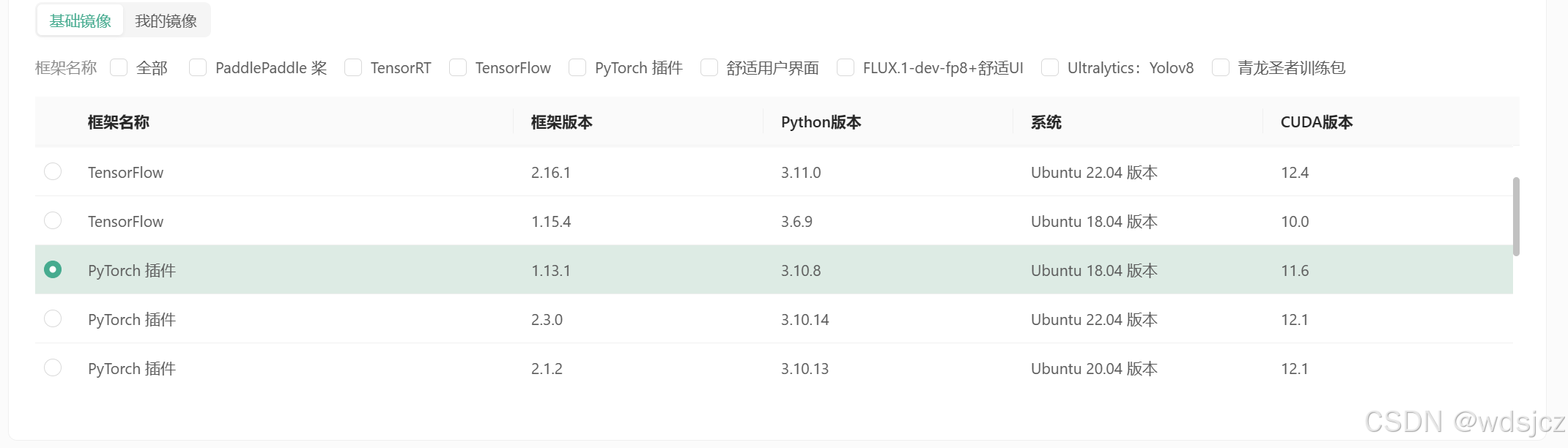Click Python version 3.10.14 cell

point(805,320)
